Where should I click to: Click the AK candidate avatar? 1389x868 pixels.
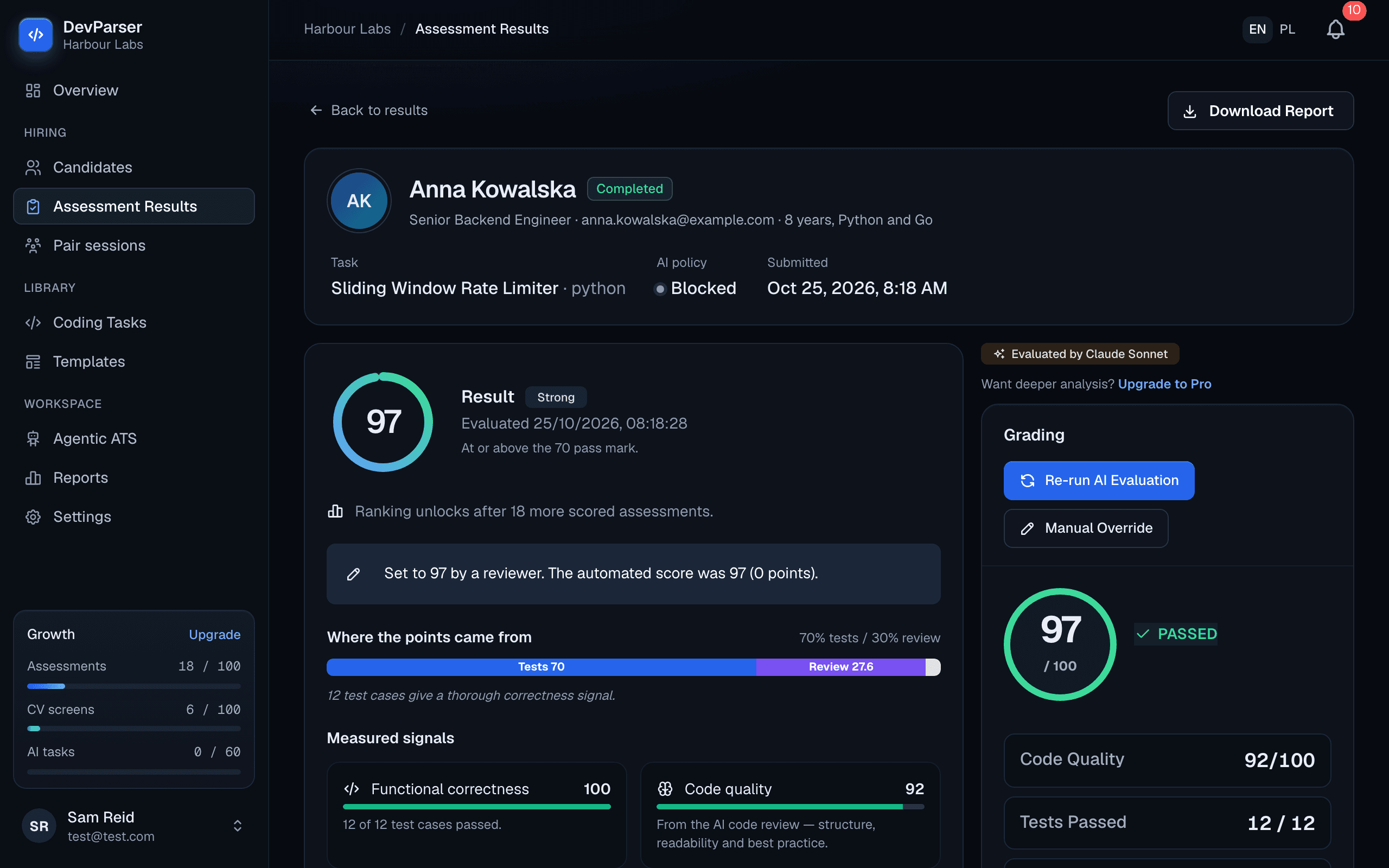tap(359, 201)
